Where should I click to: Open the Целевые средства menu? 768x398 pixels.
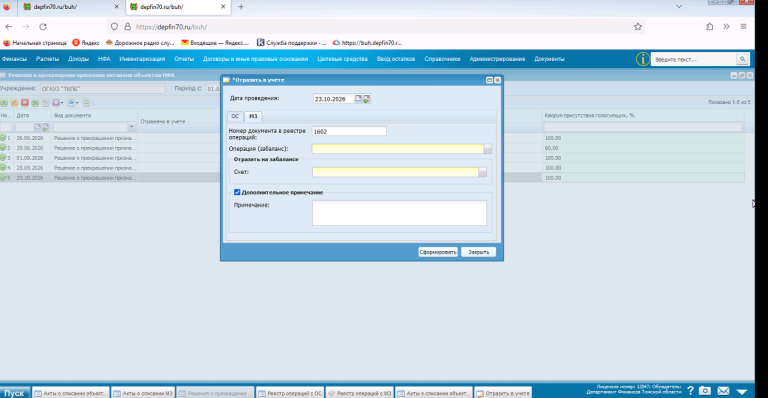click(342, 59)
